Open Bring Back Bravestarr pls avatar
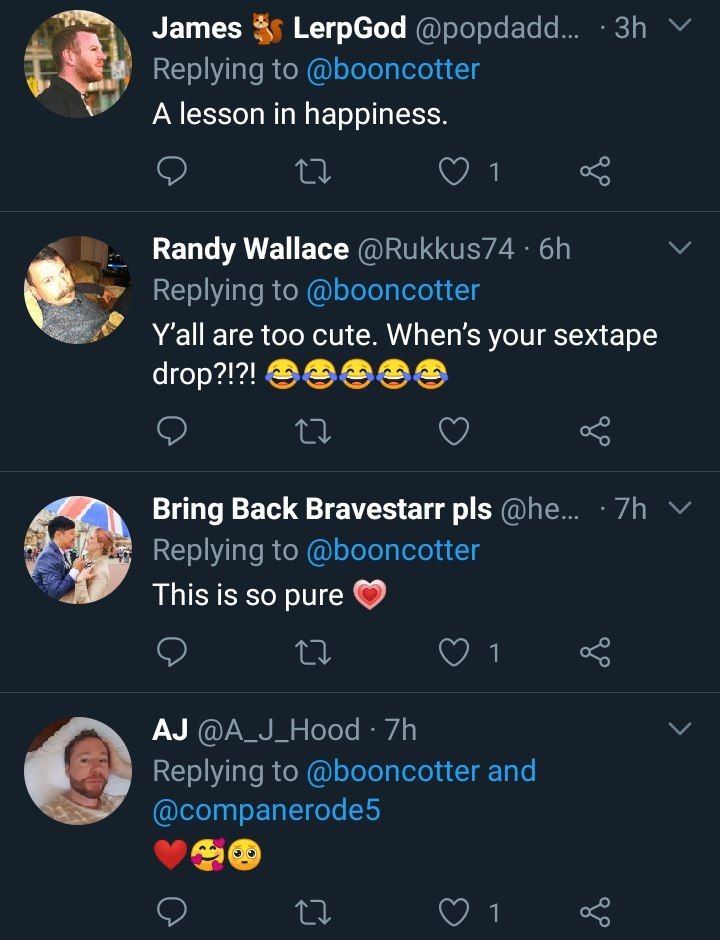The width and height of the screenshot is (720, 940). coord(78,550)
